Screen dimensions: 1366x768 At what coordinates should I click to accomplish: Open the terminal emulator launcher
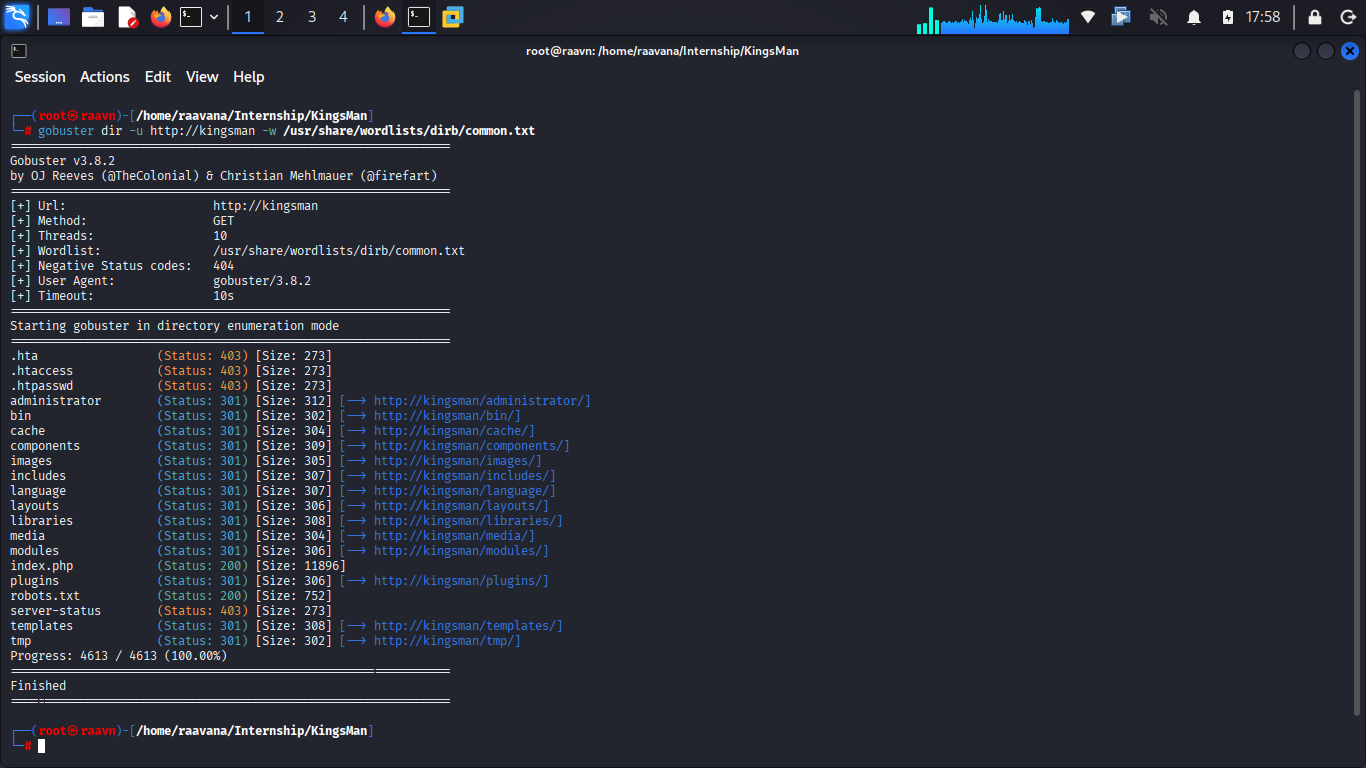tap(191, 17)
